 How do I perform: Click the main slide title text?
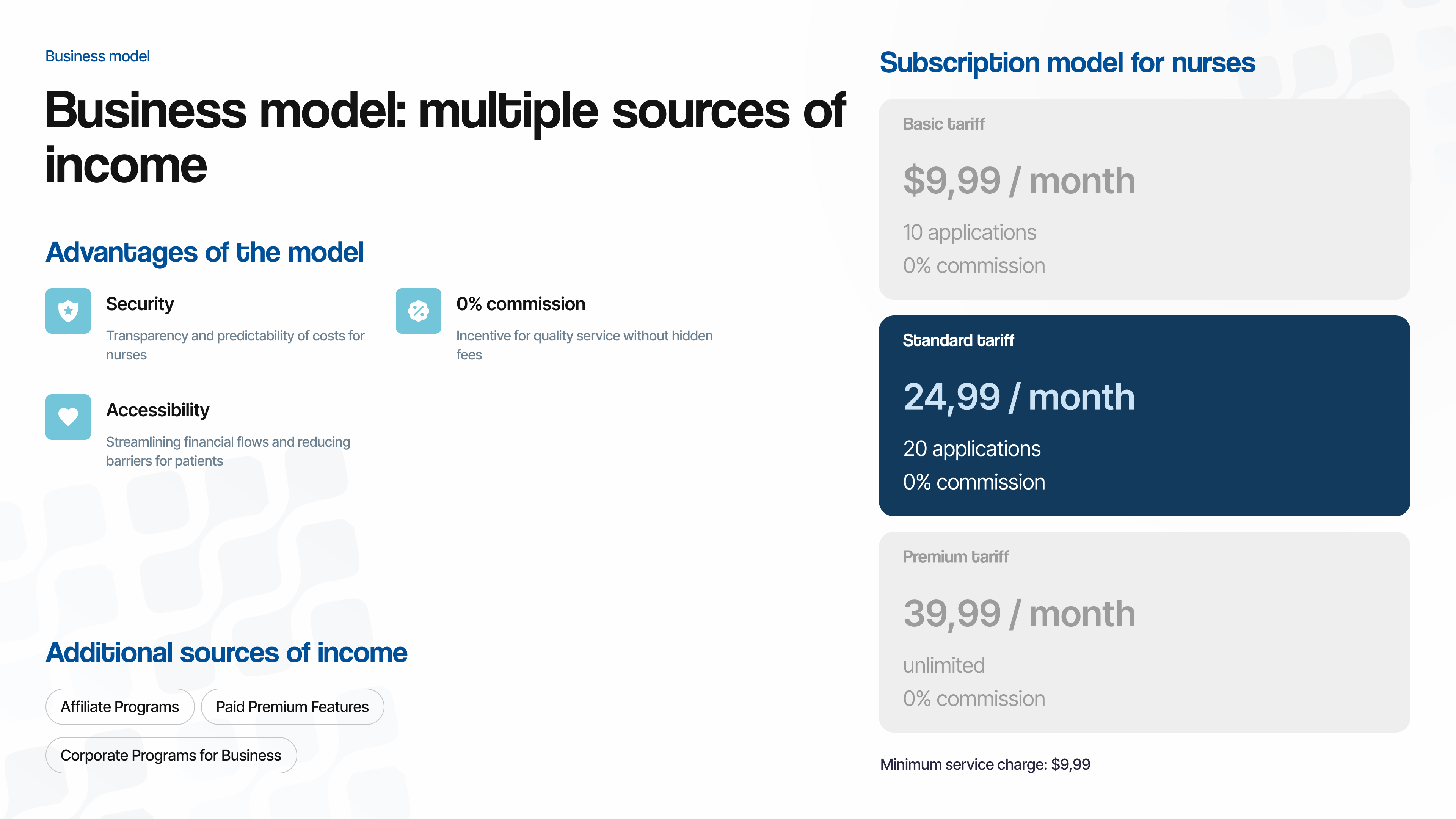click(x=445, y=137)
